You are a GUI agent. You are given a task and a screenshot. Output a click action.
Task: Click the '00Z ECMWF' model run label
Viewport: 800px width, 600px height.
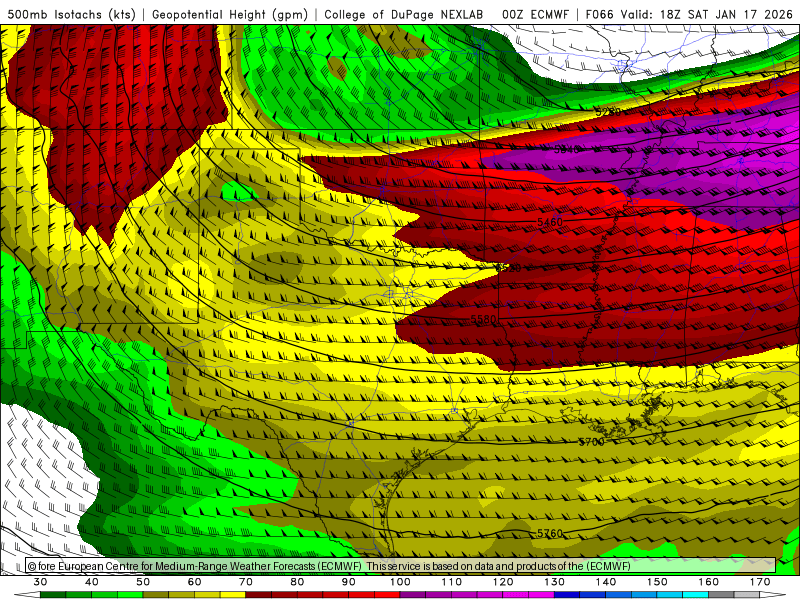pyautogui.click(x=535, y=14)
